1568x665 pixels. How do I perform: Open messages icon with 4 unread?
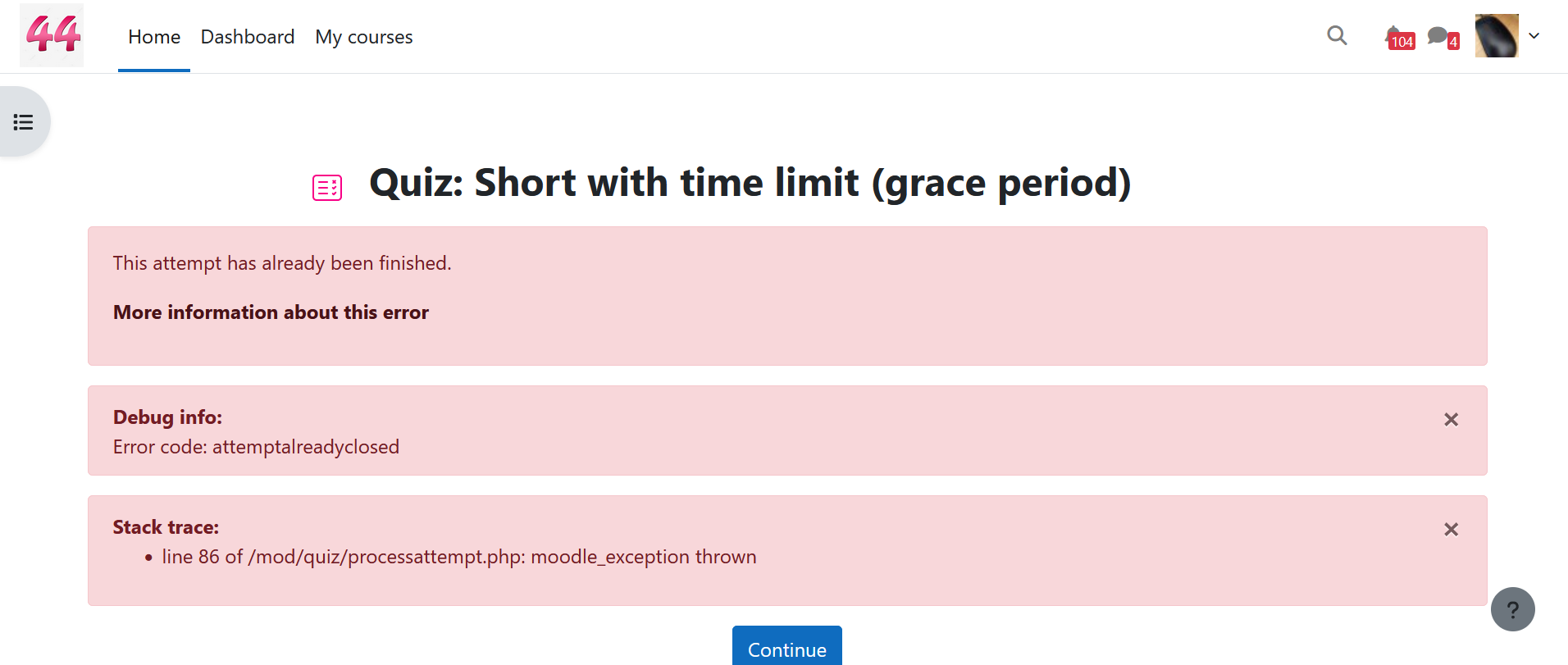click(1443, 38)
